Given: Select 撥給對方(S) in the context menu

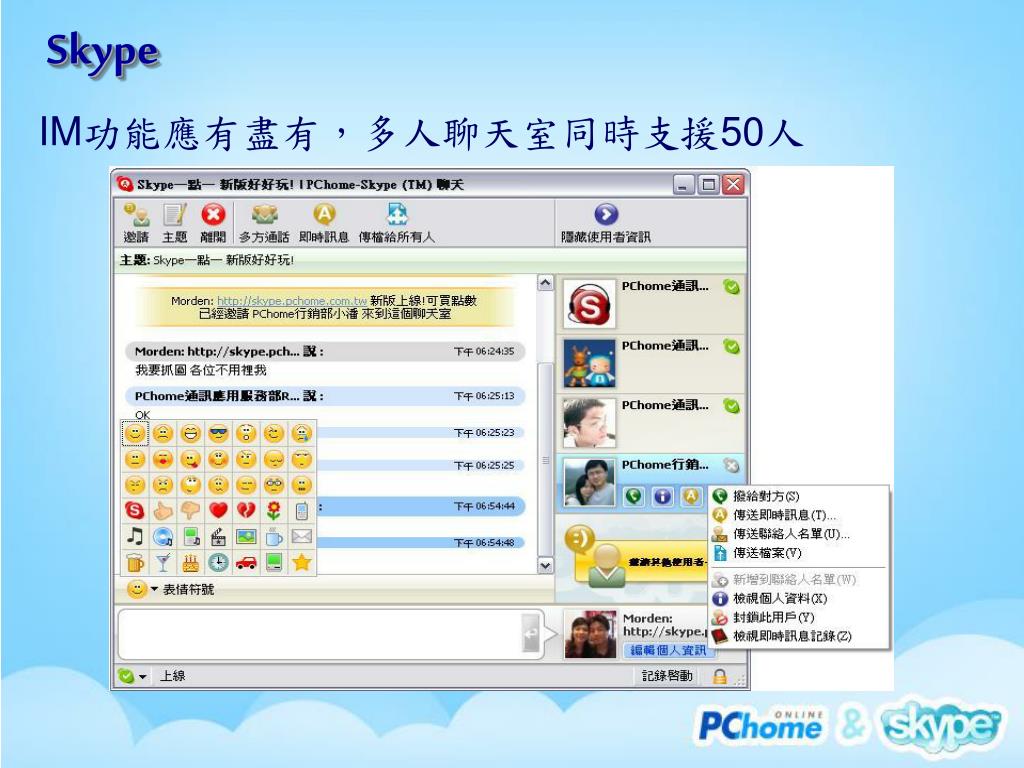Looking at the screenshot, I should point(798,496).
